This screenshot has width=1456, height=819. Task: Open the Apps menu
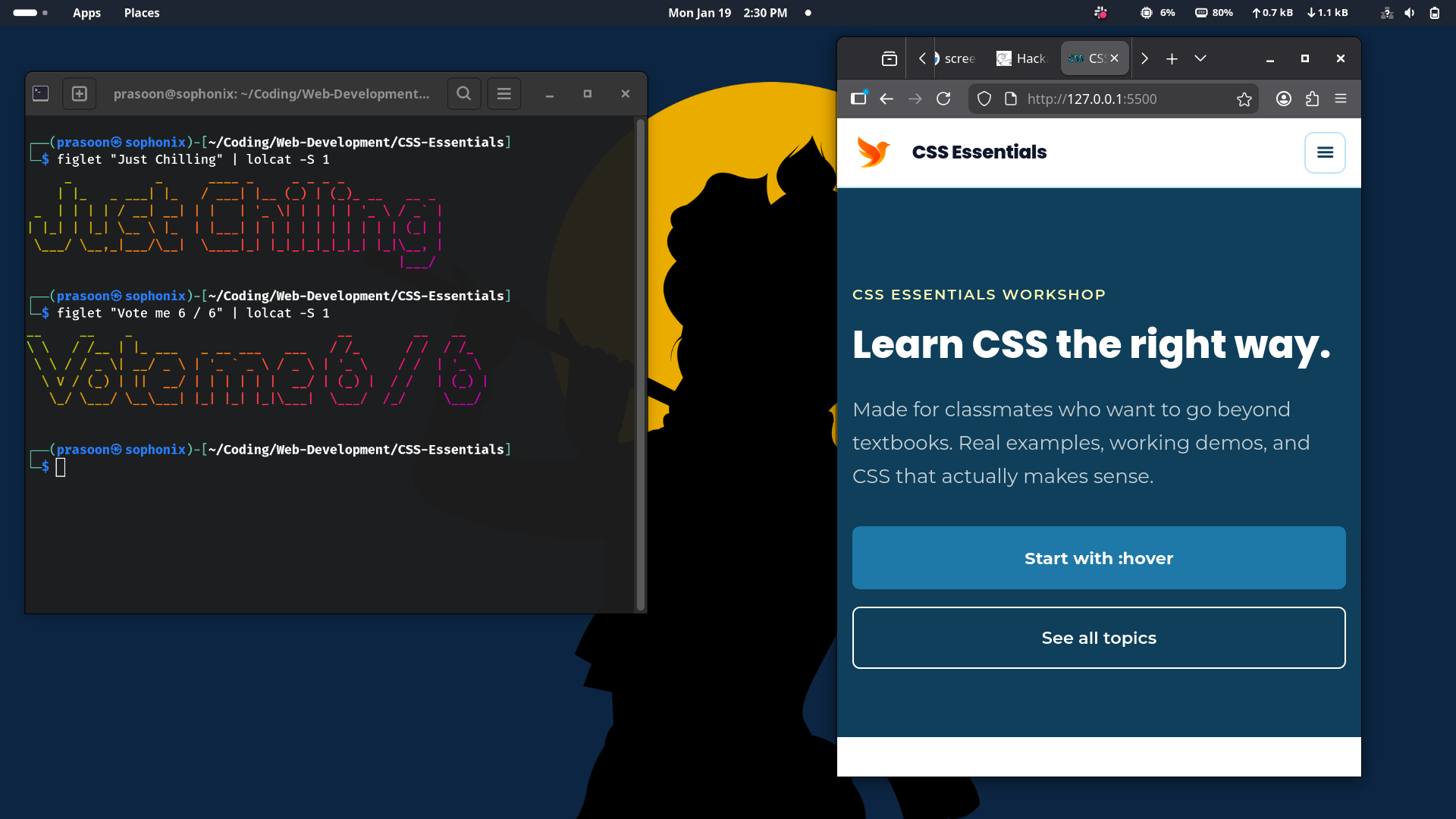86,13
